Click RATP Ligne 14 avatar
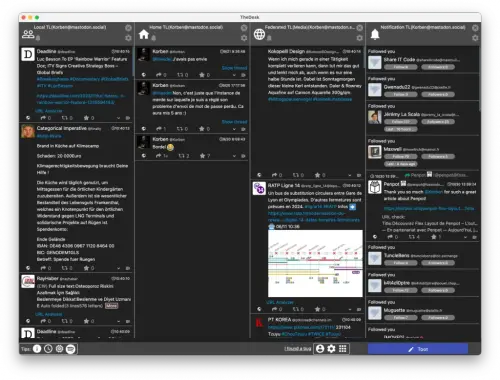 (x=259, y=188)
